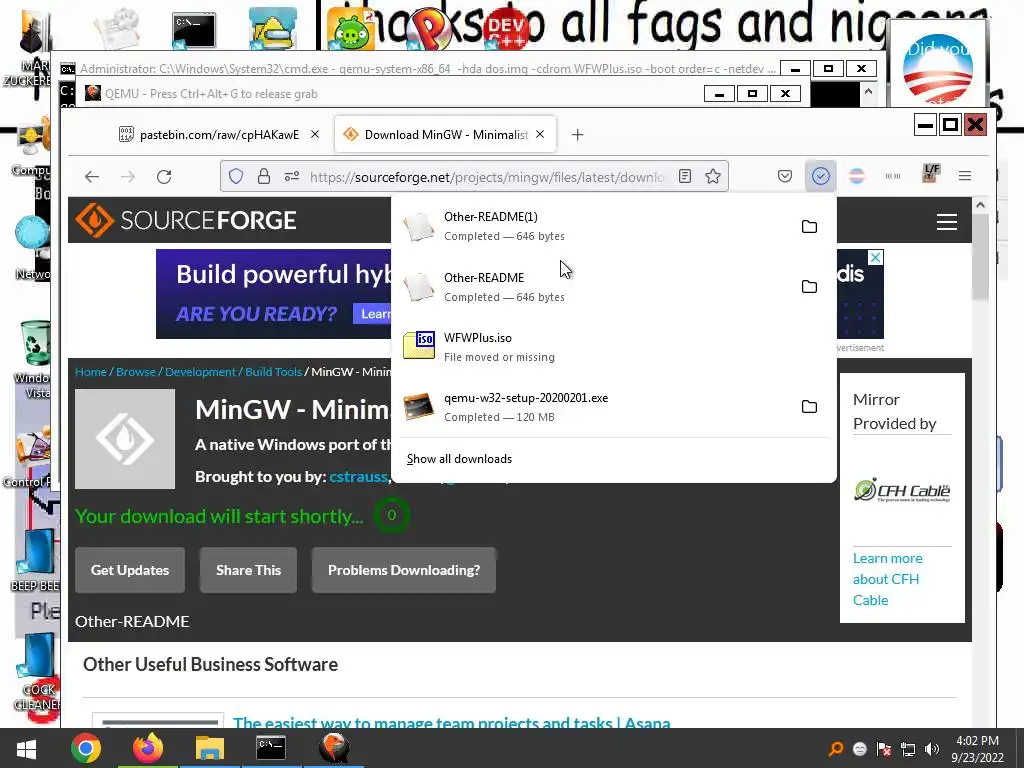Screen dimensions: 1024x768
Task: Open folder for qemu-w32-setup-20200201.exe
Action: [809, 407]
